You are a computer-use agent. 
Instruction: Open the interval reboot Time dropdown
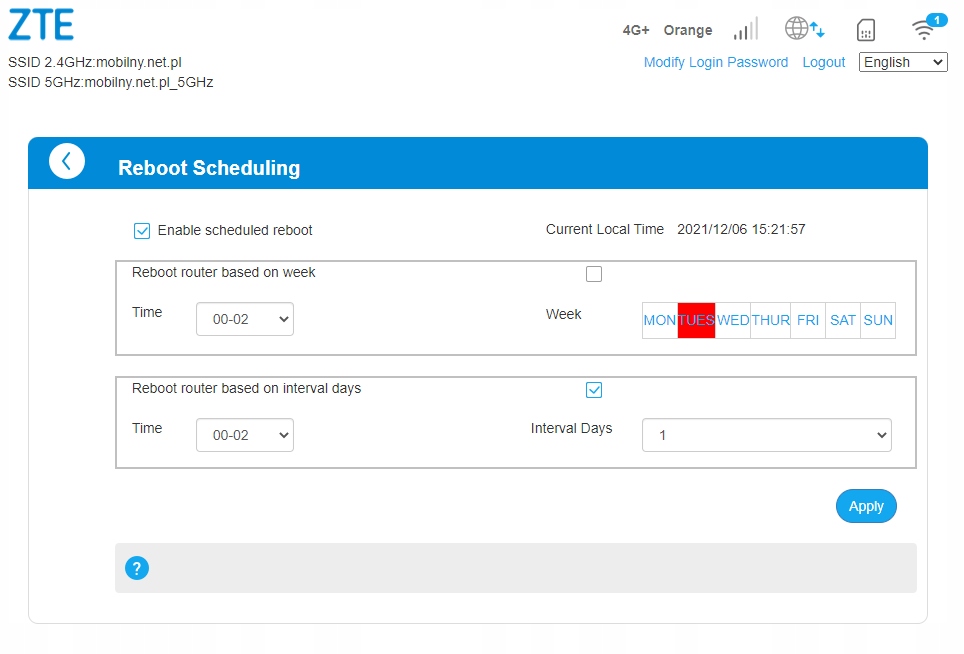245,436
